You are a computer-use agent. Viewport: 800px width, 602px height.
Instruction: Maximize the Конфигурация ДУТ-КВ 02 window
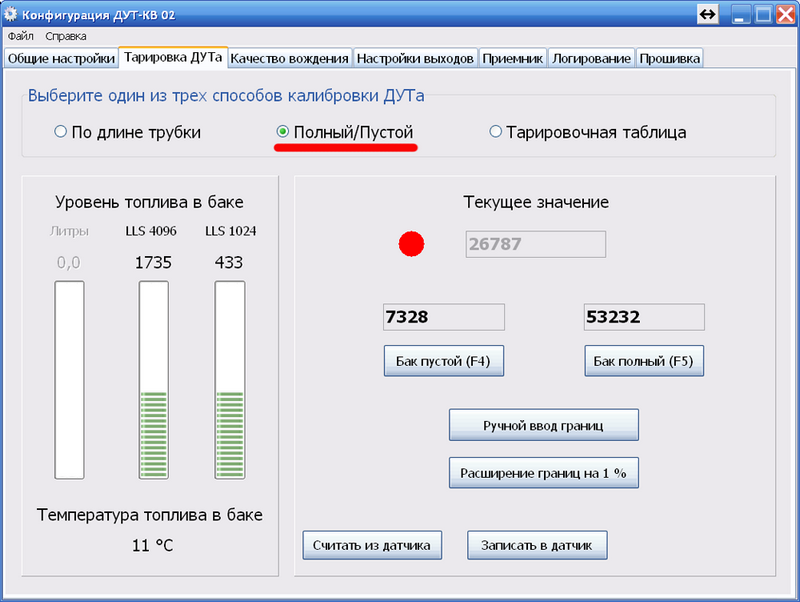763,14
